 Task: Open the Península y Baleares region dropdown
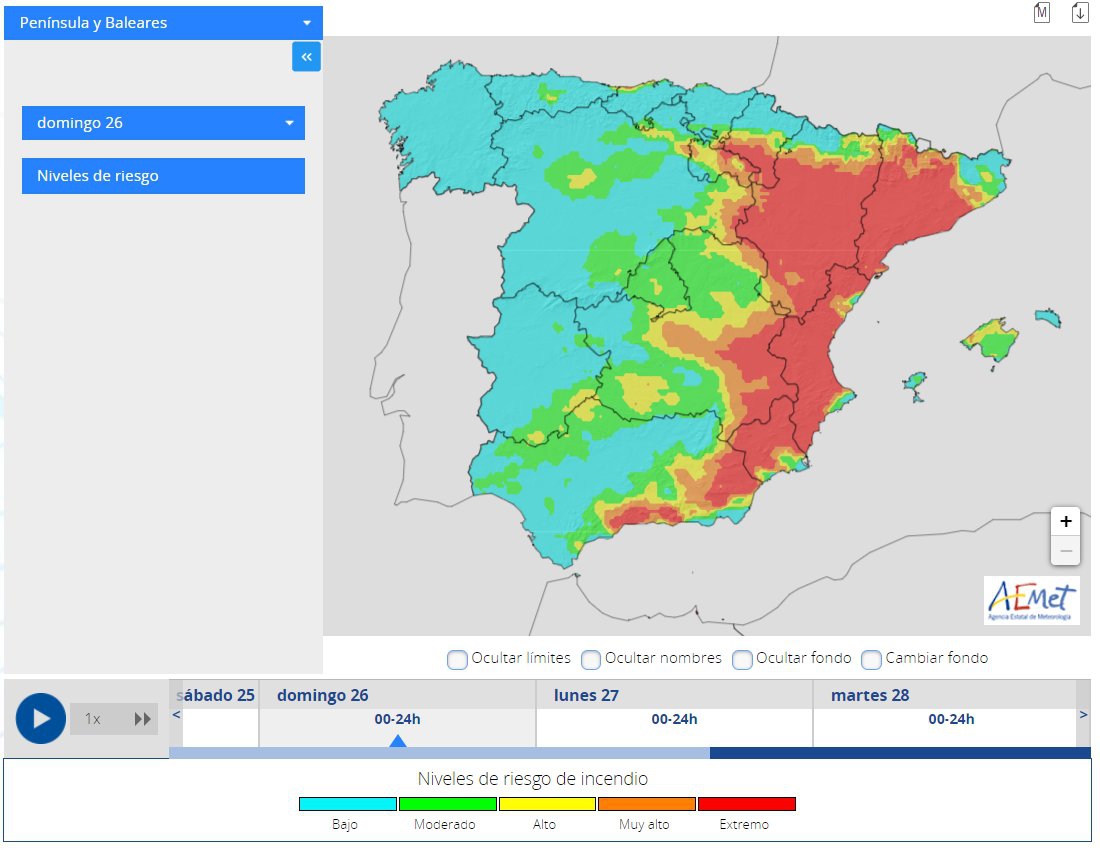tap(163, 23)
